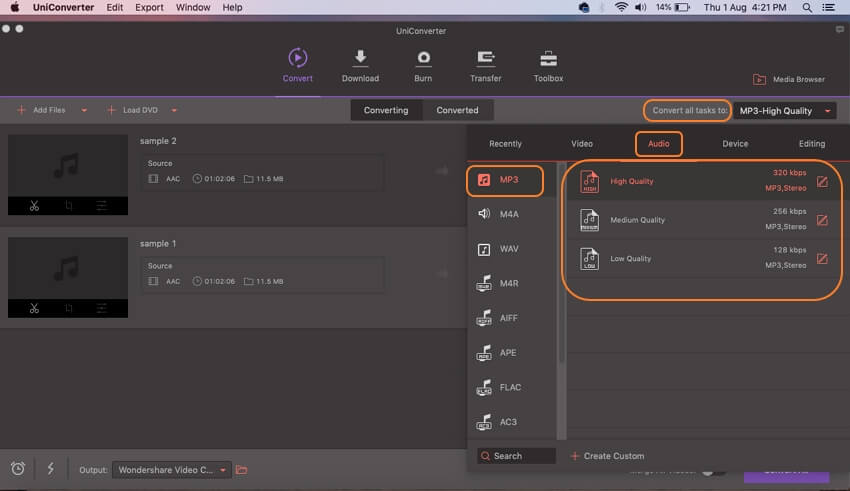Open the UniConverter app menu
This screenshot has width=850, height=491.
[x=63, y=8]
